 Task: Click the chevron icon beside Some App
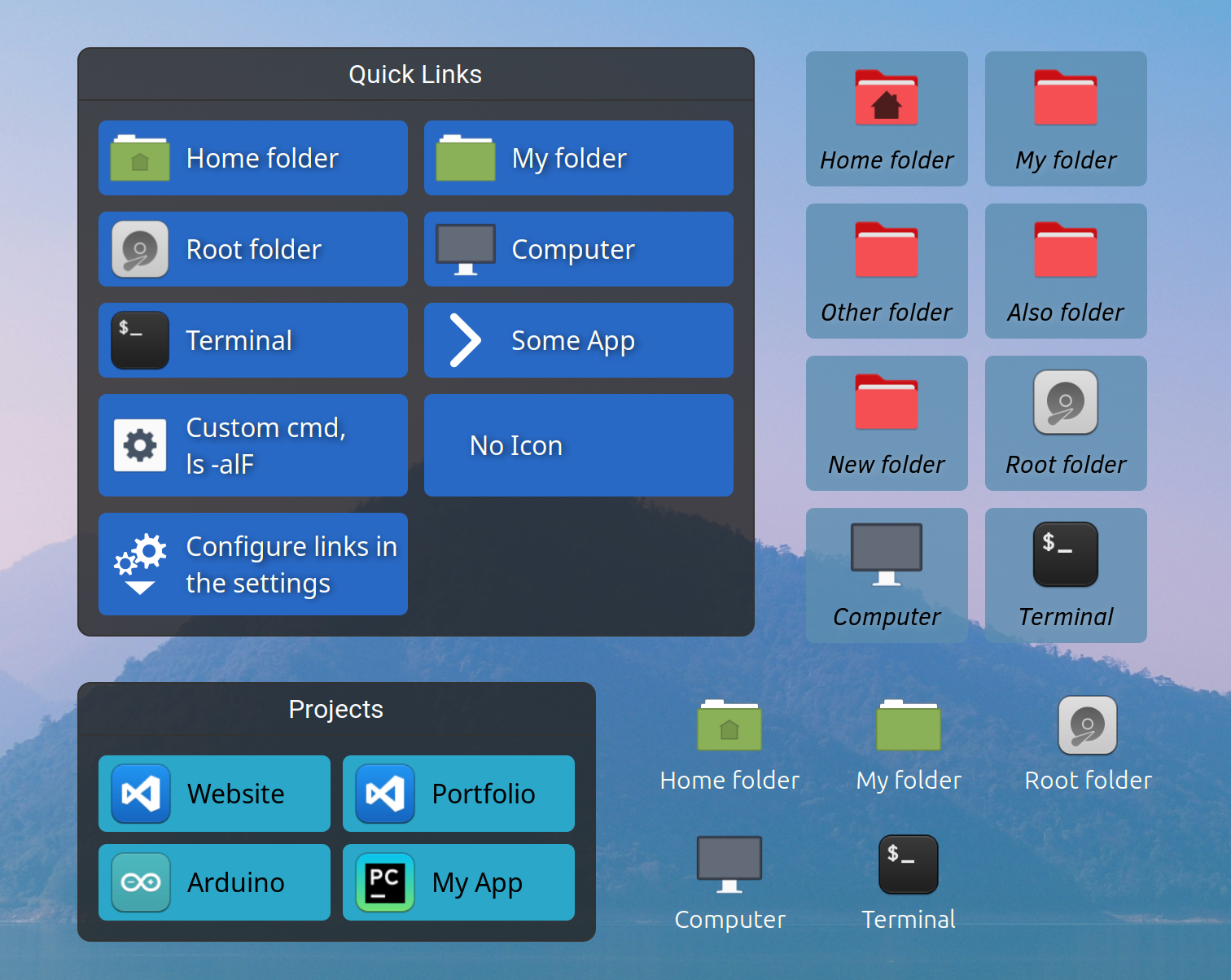point(466,340)
